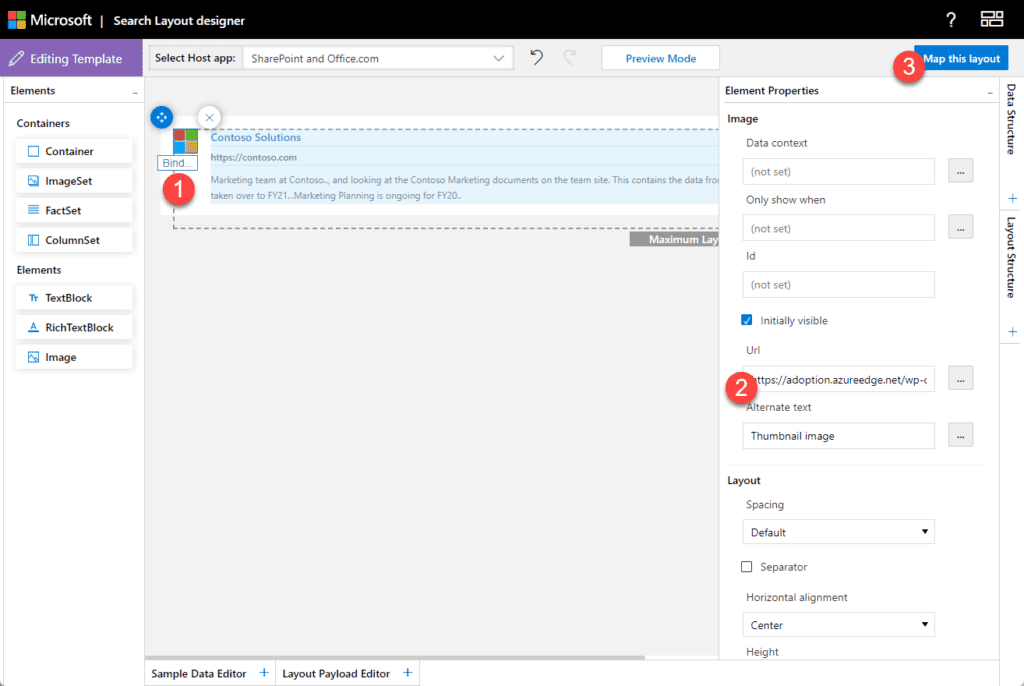Click the Editing Template button
The height and width of the screenshot is (686, 1024).
tap(72, 58)
